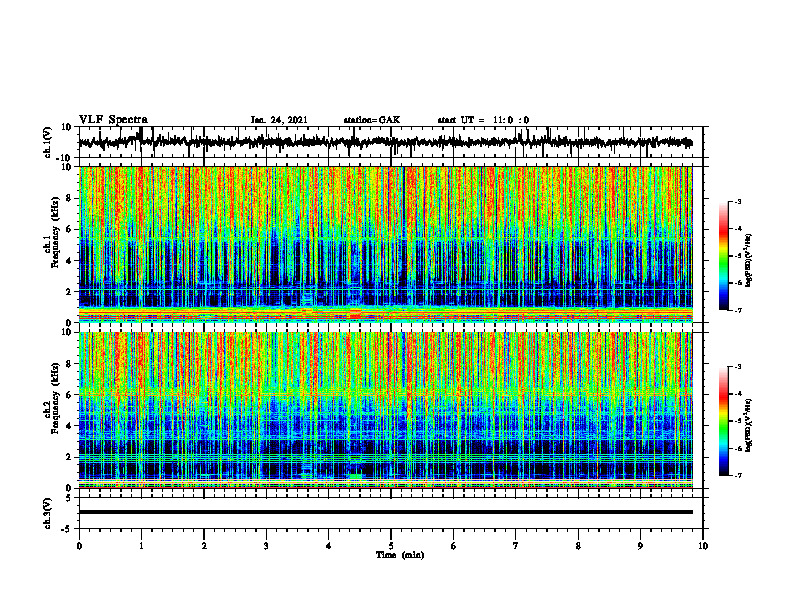Screen dimensions: 792x612
Task: Click time axis tick label "4"
Action: pos(328,546)
